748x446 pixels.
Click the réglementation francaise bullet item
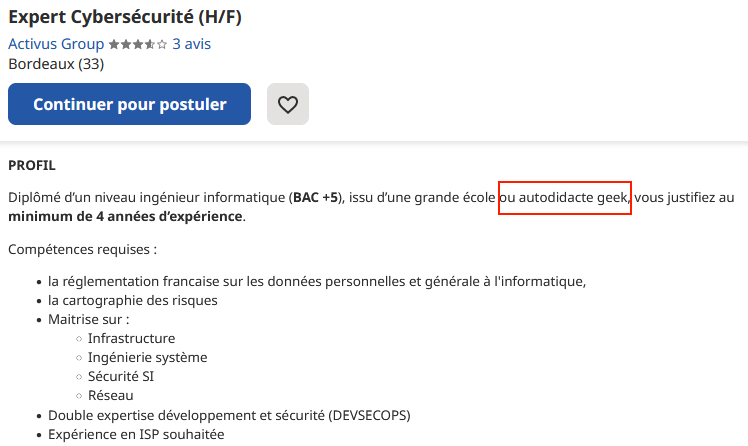pyautogui.click(x=317, y=281)
